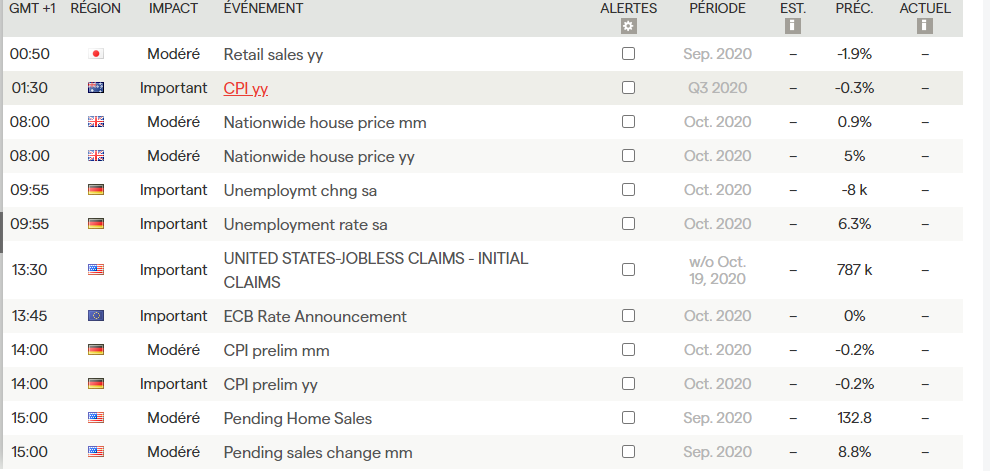The width and height of the screenshot is (990, 471).
Task: Click the info icon under ACTUEL
Action: click(925, 26)
